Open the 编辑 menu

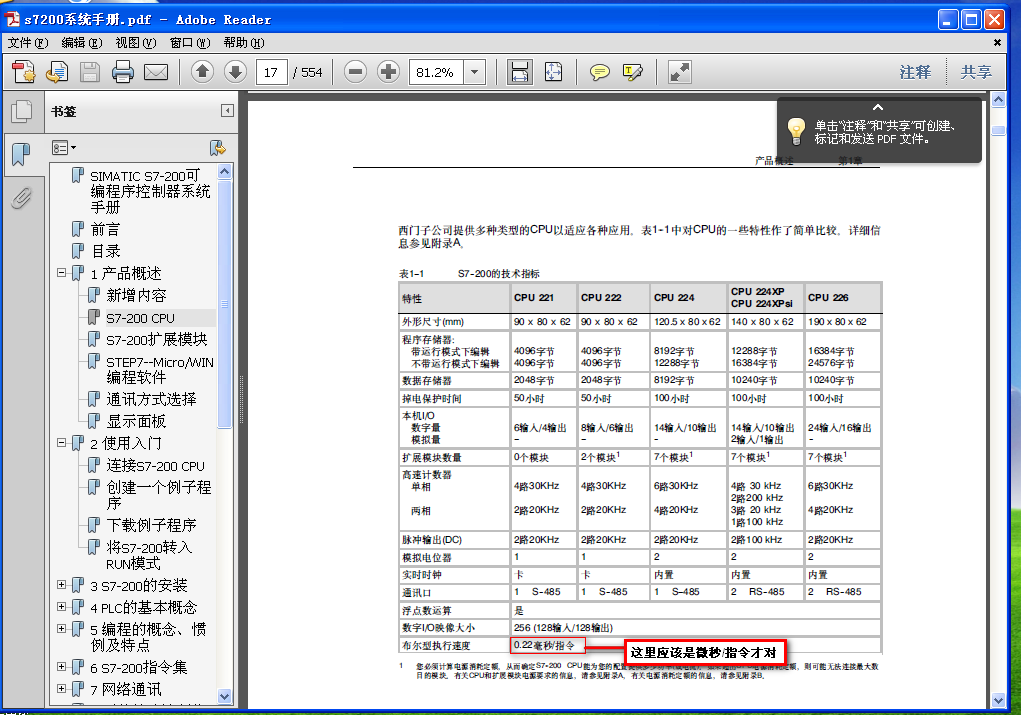pyautogui.click(x=81, y=42)
